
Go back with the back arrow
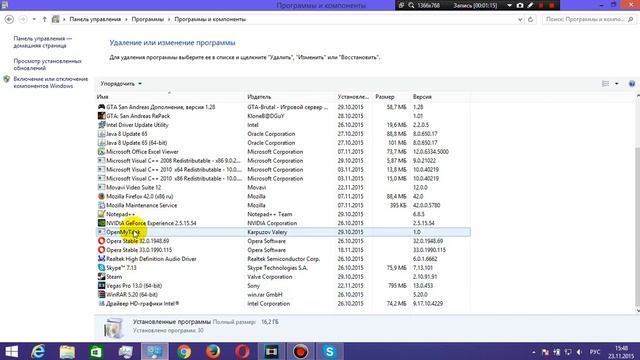tap(9, 19)
